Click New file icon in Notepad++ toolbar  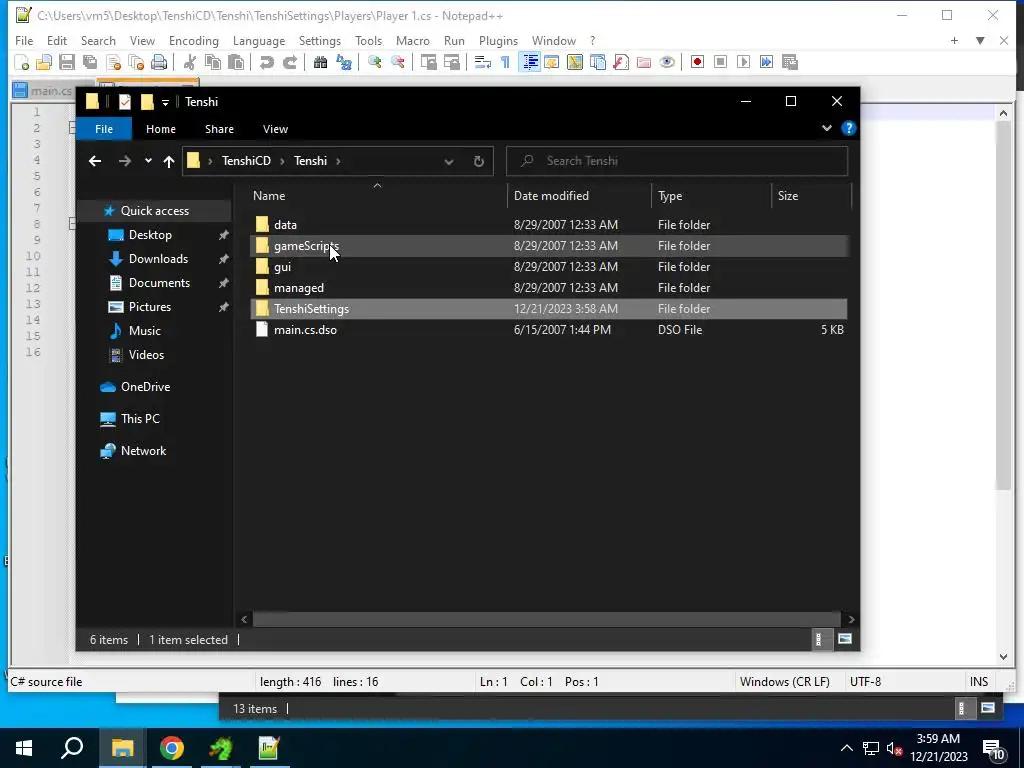tap(22, 62)
